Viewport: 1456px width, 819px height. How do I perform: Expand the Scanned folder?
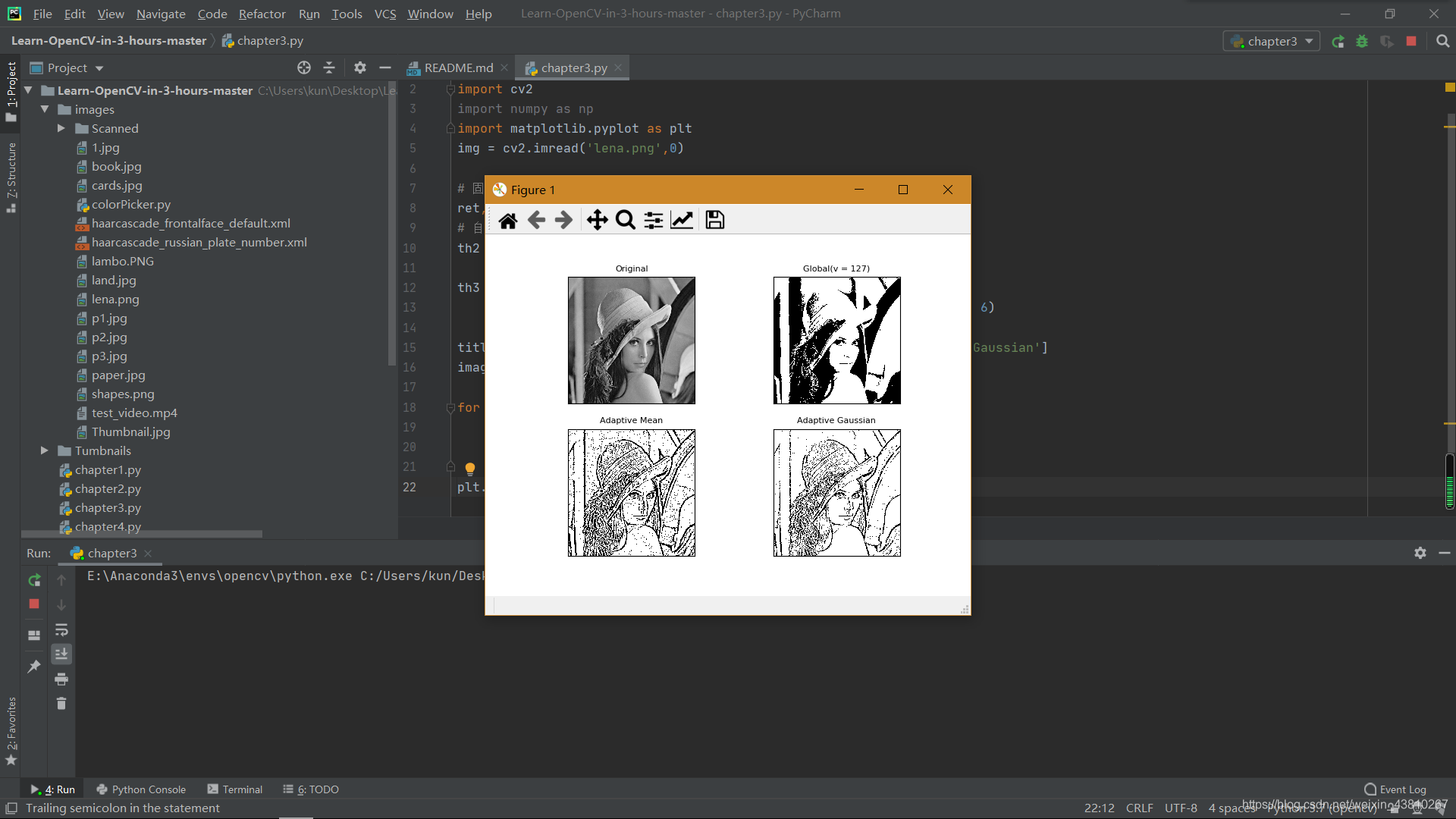tap(61, 128)
